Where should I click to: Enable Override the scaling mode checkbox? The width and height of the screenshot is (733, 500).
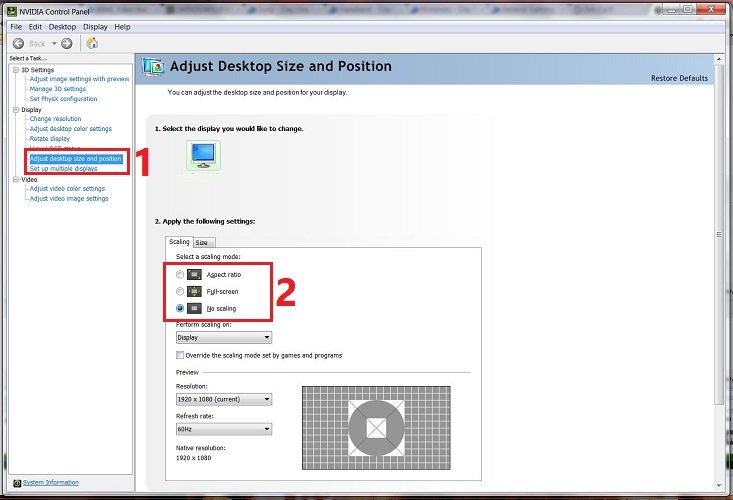point(180,355)
